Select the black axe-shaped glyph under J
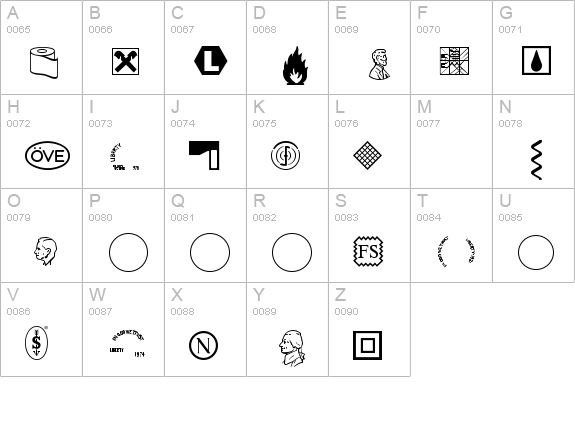This screenshot has height=421, width=575. (x=204, y=155)
